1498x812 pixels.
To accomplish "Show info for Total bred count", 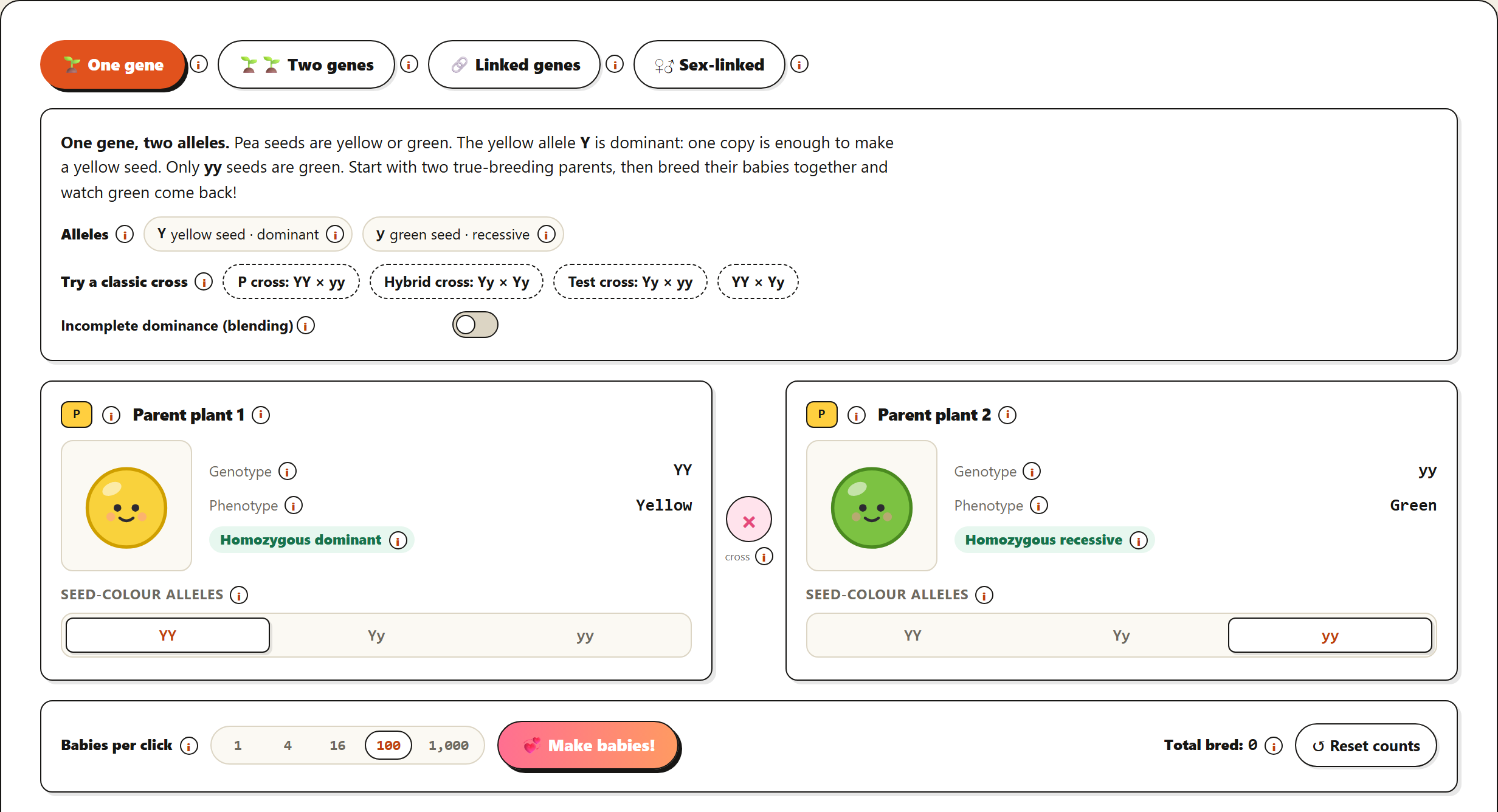I will click(x=1274, y=746).
